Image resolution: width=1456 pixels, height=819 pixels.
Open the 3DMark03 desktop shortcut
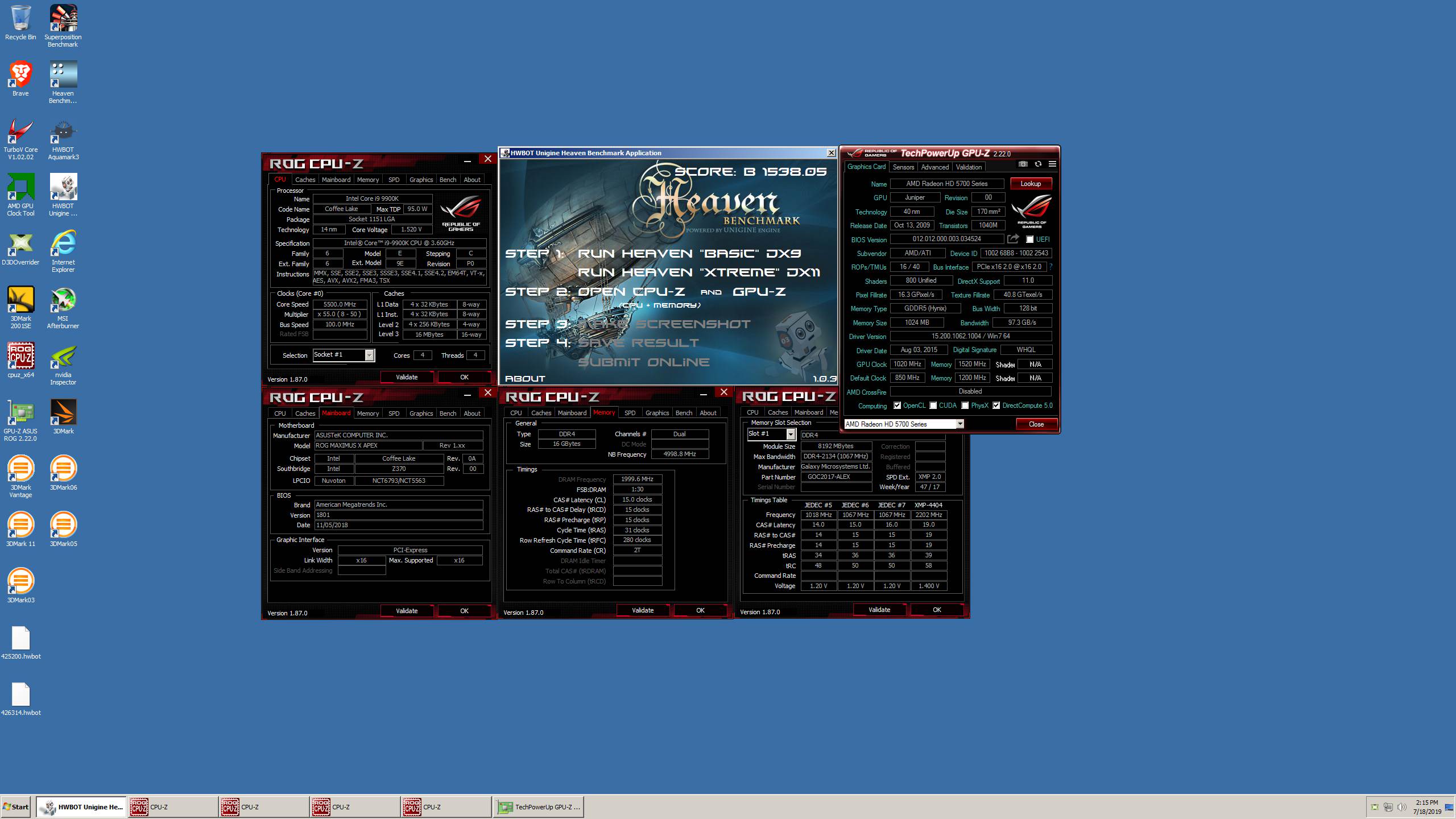click(x=20, y=586)
